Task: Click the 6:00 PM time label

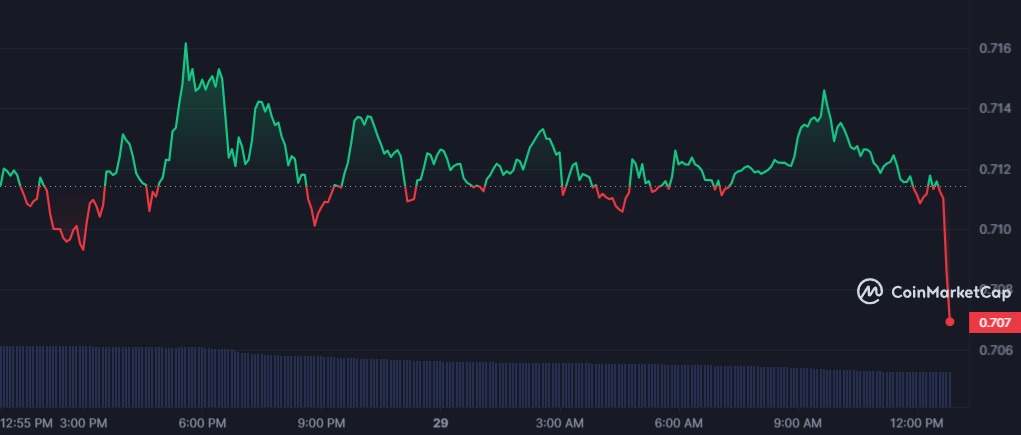Action: pyautogui.click(x=202, y=423)
